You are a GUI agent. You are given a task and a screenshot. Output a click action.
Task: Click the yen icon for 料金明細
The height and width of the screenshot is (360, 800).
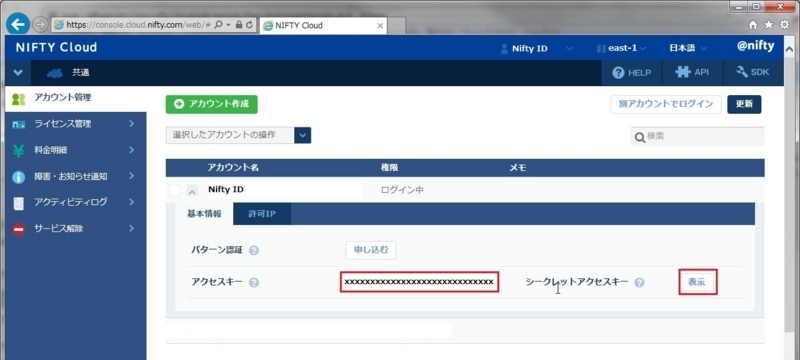19,151
